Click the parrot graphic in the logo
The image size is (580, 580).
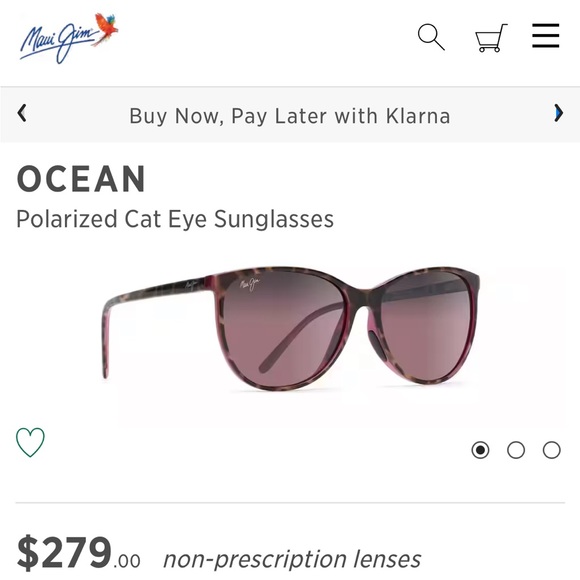(106, 29)
